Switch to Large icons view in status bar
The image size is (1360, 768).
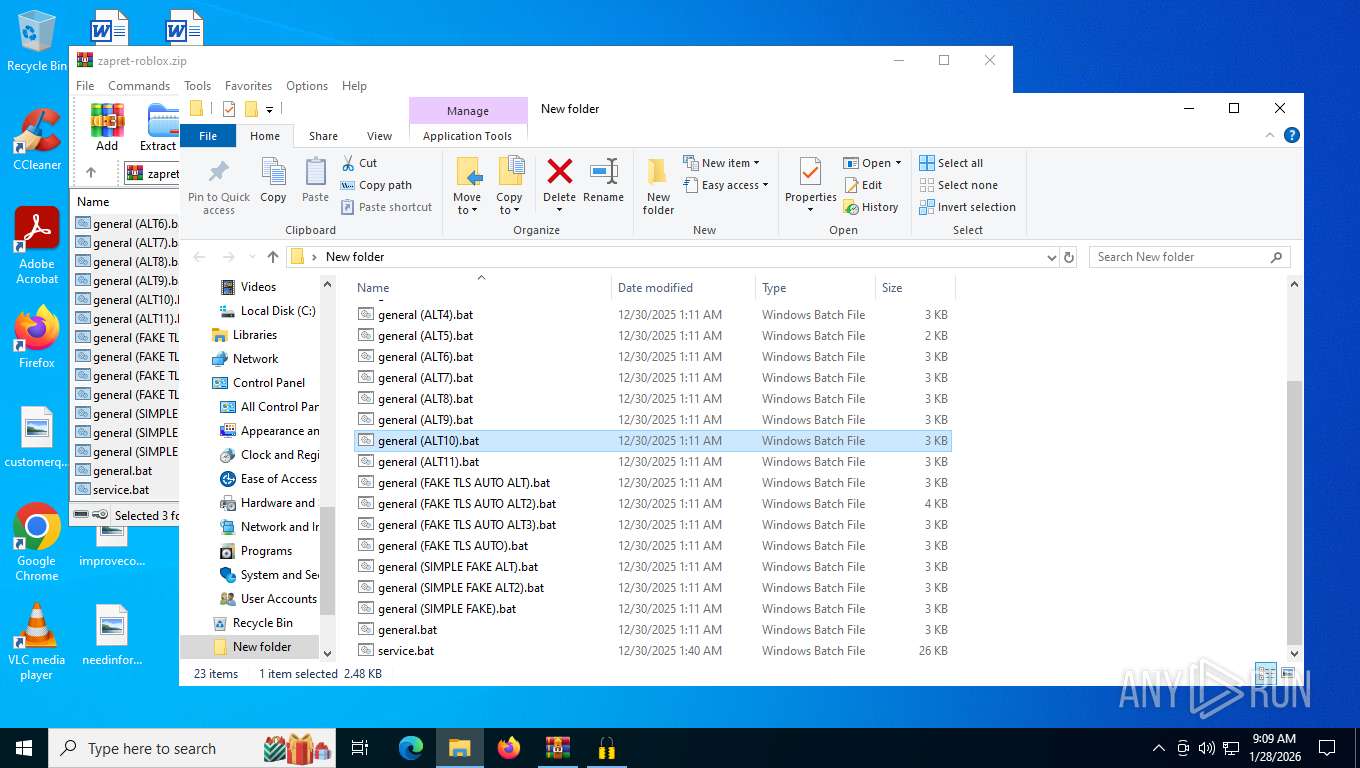click(1287, 674)
